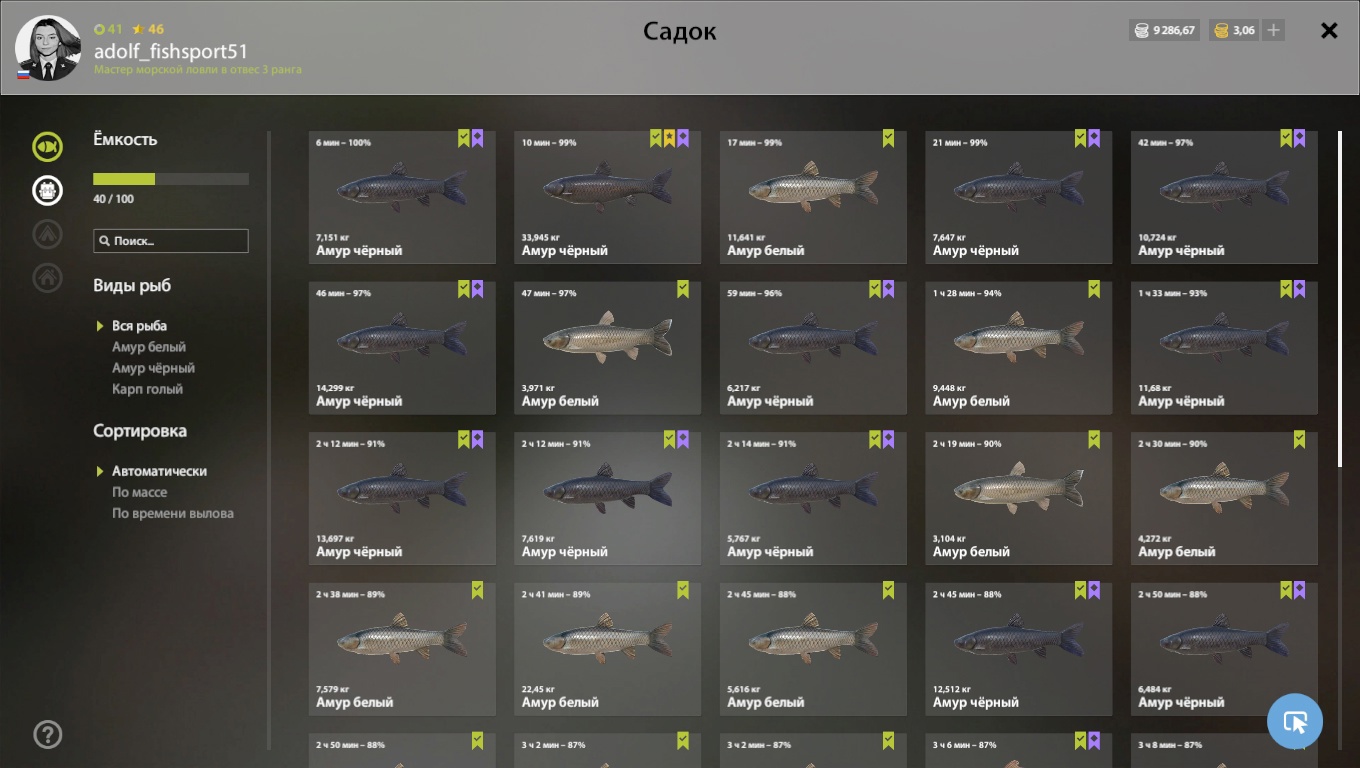Select the second sidebar basket icon

(x=47, y=190)
